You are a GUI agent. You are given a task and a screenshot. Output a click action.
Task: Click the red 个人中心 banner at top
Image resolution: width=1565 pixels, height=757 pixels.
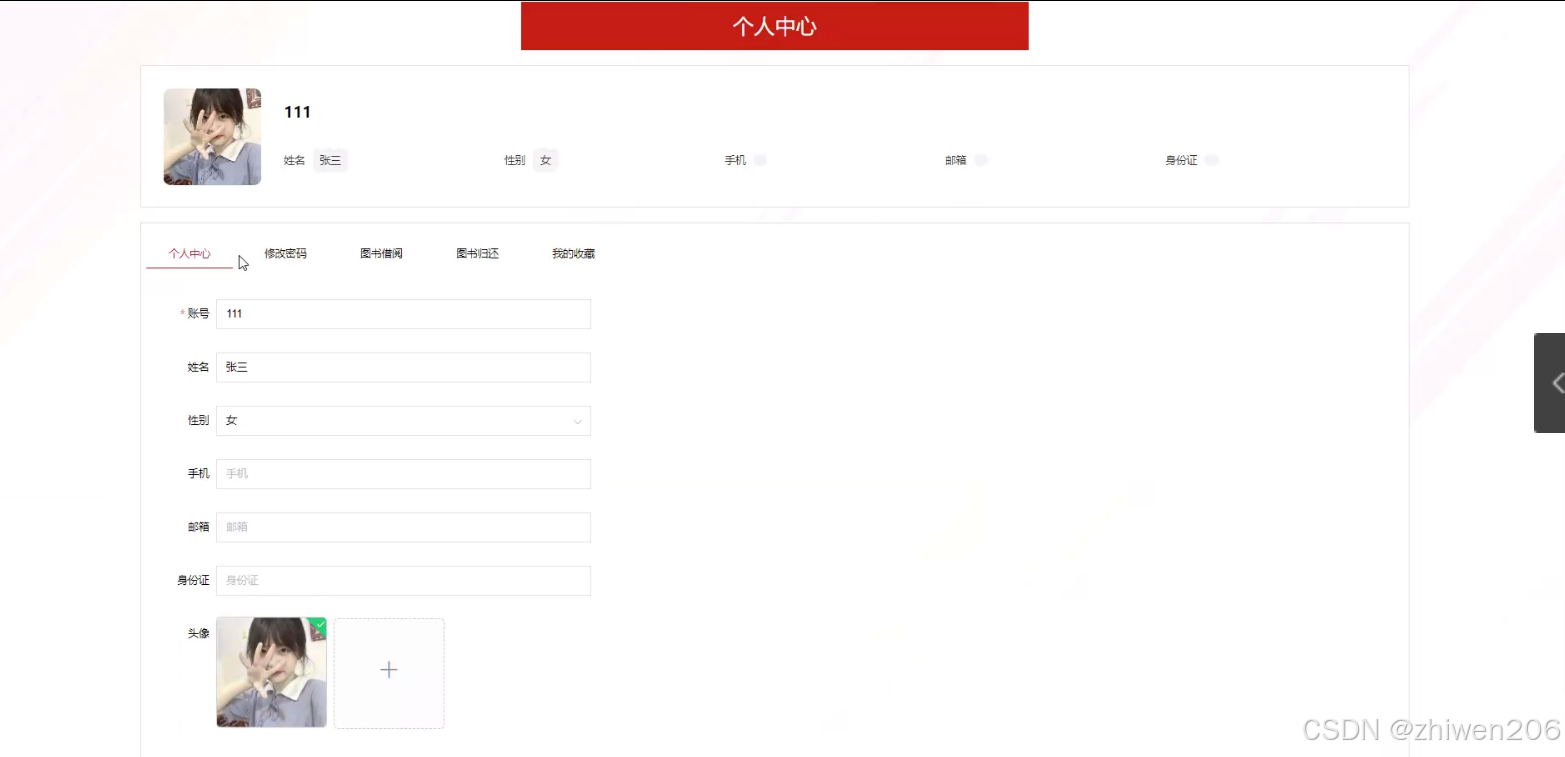[774, 26]
